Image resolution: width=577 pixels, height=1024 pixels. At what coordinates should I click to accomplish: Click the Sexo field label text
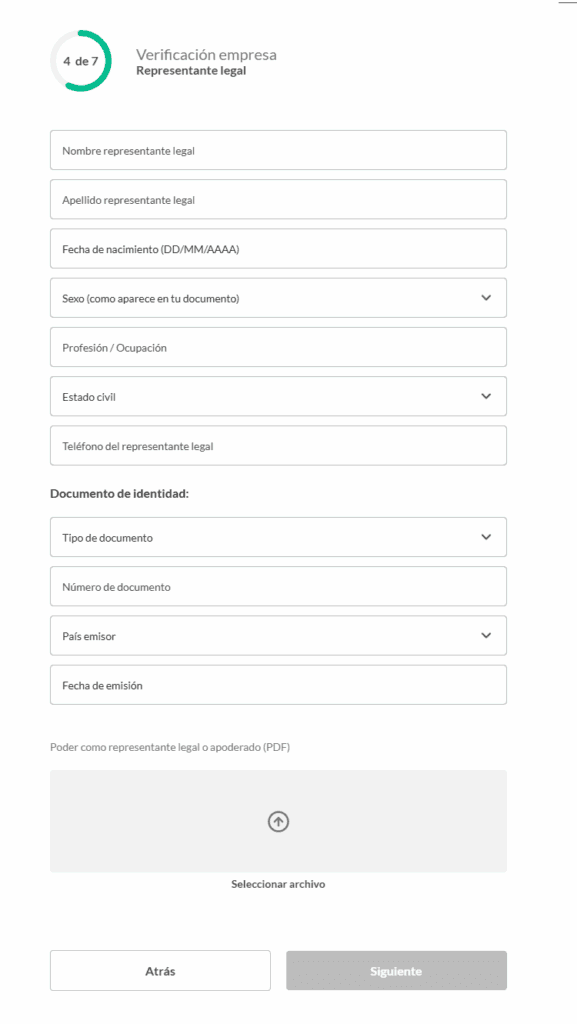coord(151,298)
